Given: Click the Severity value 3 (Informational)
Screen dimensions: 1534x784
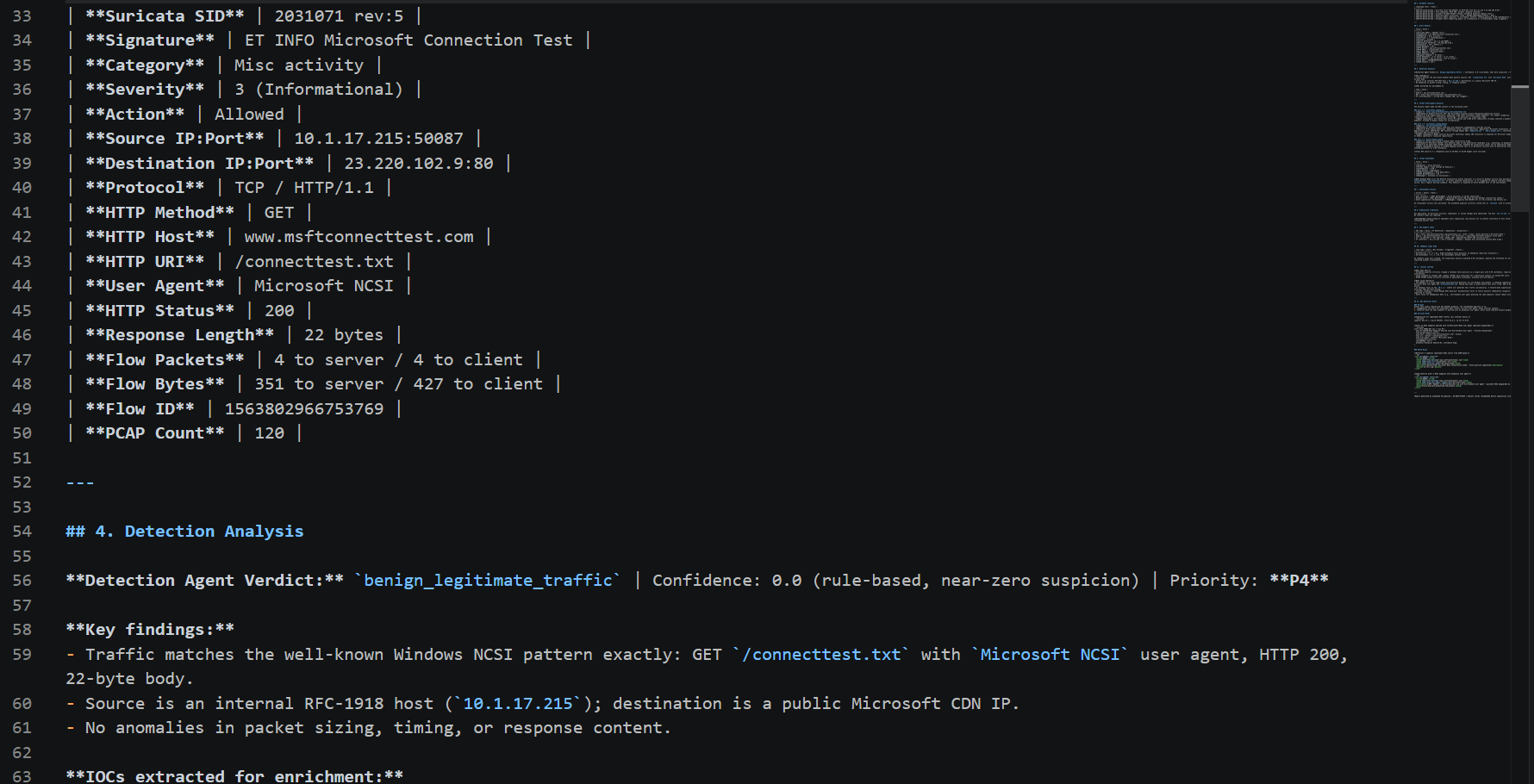Looking at the screenshot, I should click(x=319, y=90).
